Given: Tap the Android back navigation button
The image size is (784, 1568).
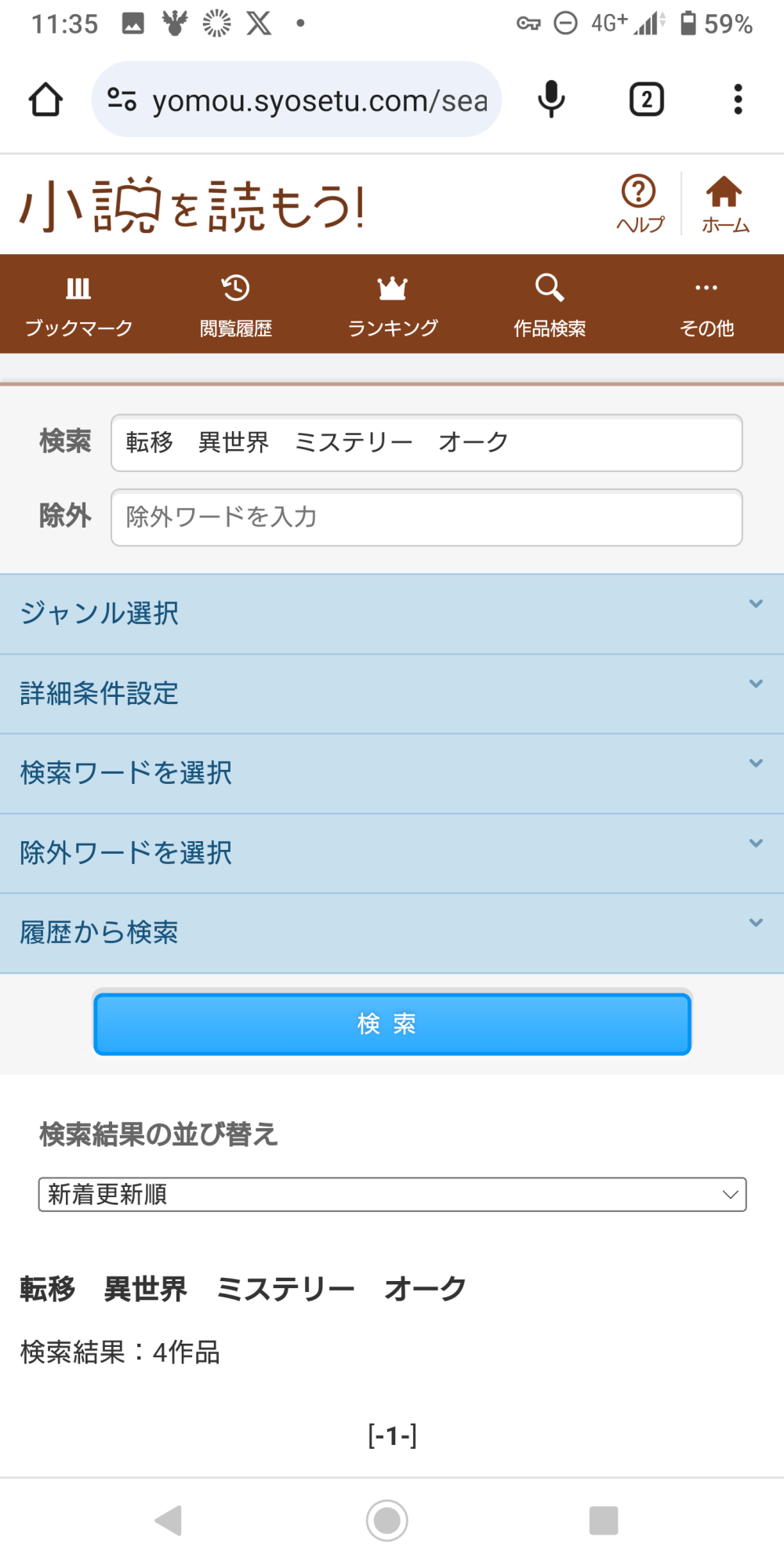Looking at the screenshot, I should [169, 1520].
